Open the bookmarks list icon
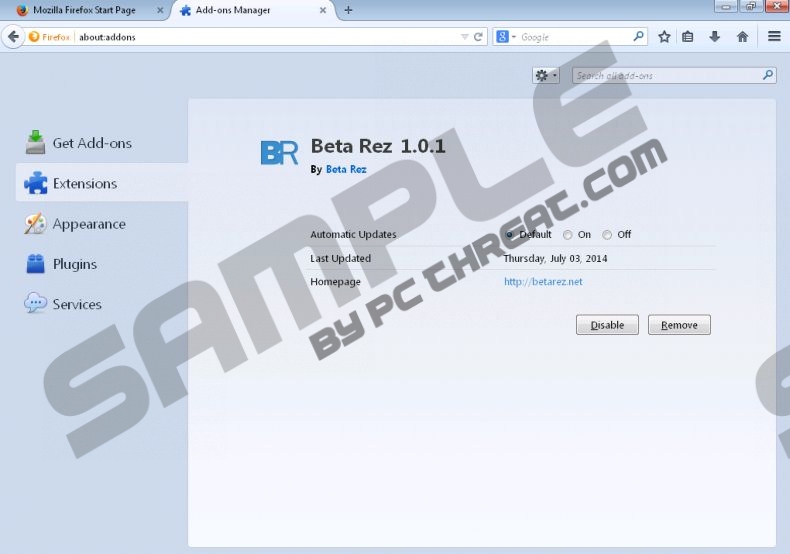This screenshot has width=790, height=554. click(x=688, y=37)
